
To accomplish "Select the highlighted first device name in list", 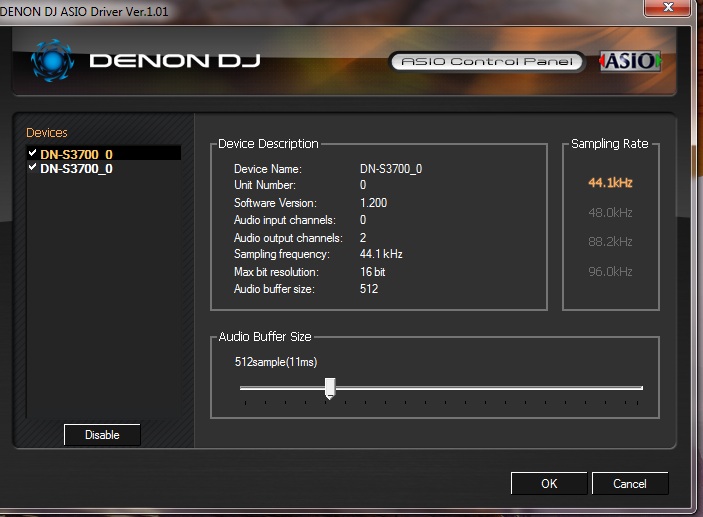I will tap(77, 154).
